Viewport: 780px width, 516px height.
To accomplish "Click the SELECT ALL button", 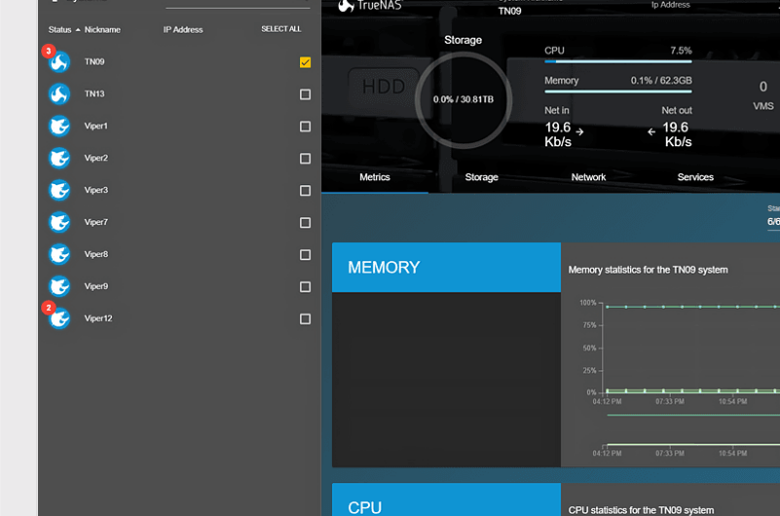I will [281, 29].
